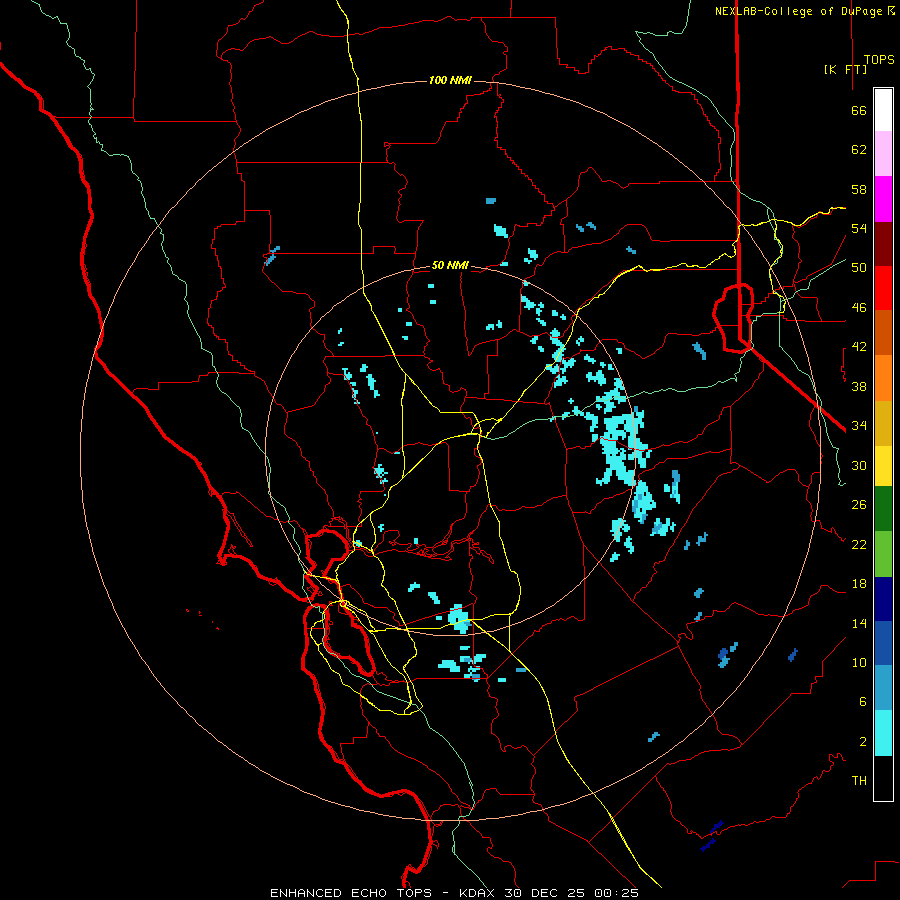Click the bright red legend swatch
The width and height of the screenshot is (900, 900).
tap(883, 288)
